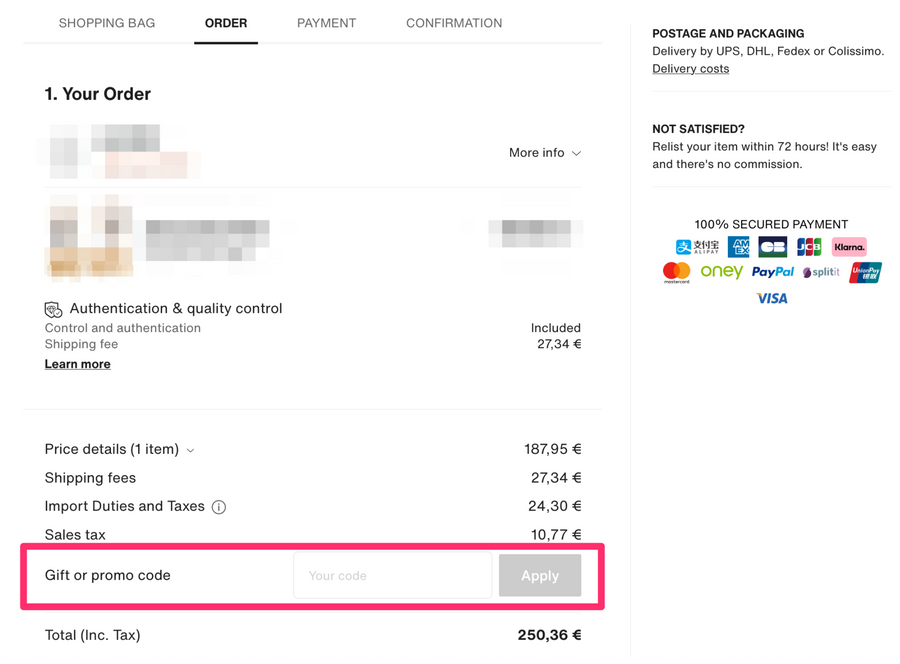This screenshot has height=664, width=900.
Task: Open the Learn more link
Action: point(78,364)
